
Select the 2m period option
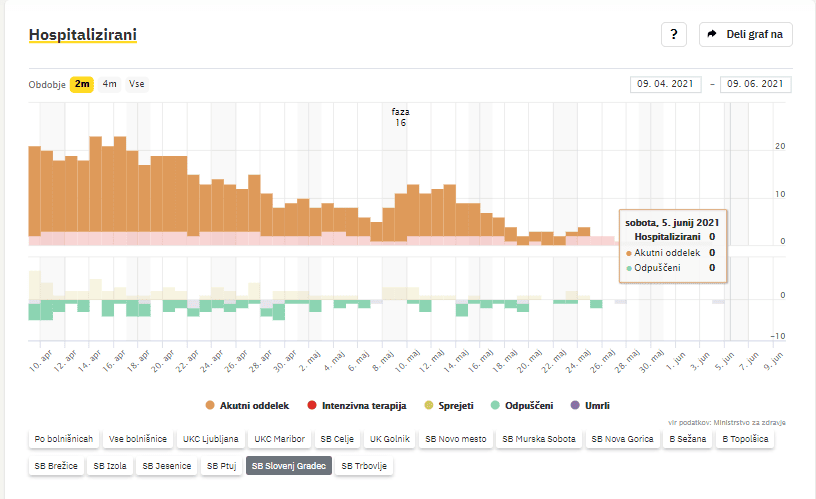[x=81, y=84]
